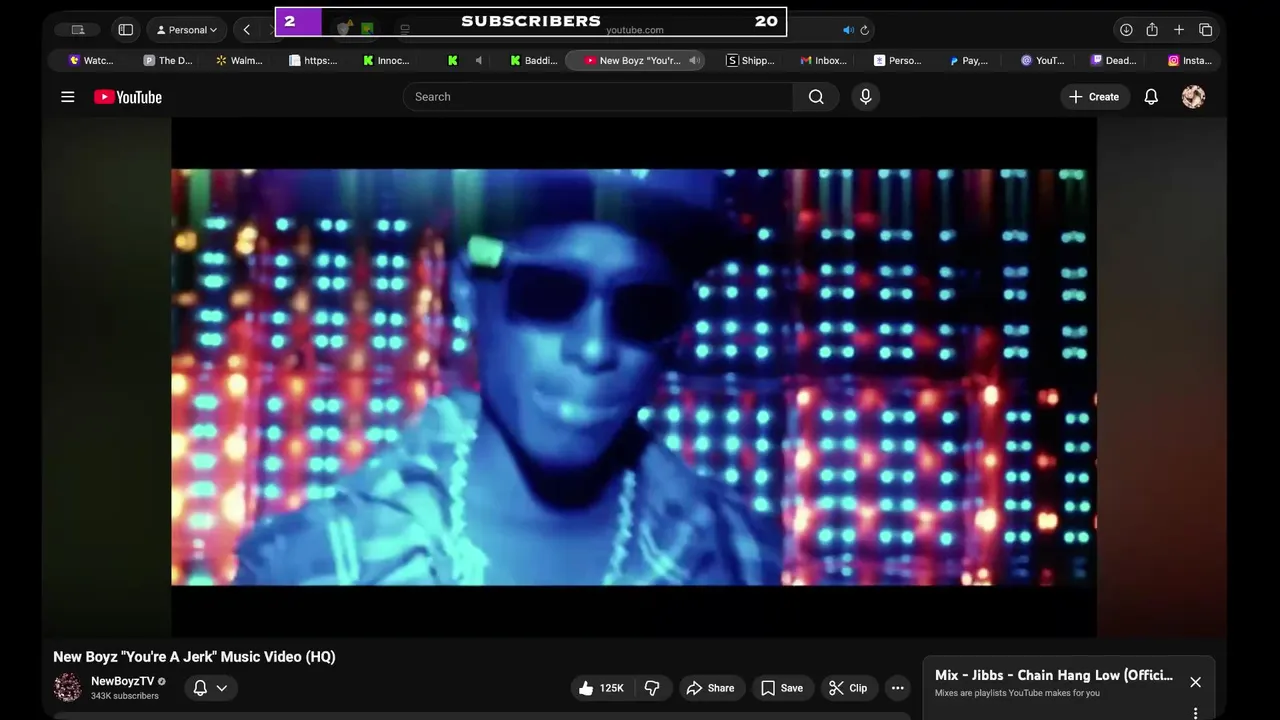Switch to the YouT... tab
This screenshot has width=1280, height=720.
(1043, 60)
